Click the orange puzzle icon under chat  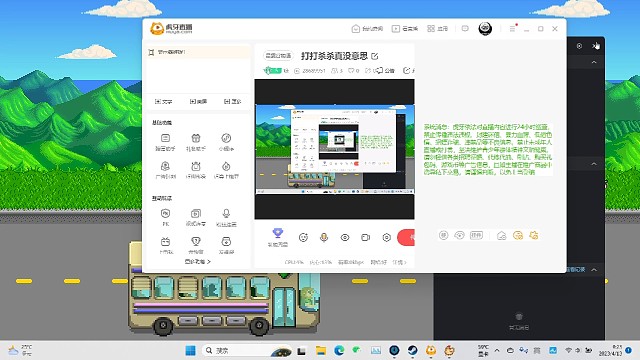coord(533,235)
